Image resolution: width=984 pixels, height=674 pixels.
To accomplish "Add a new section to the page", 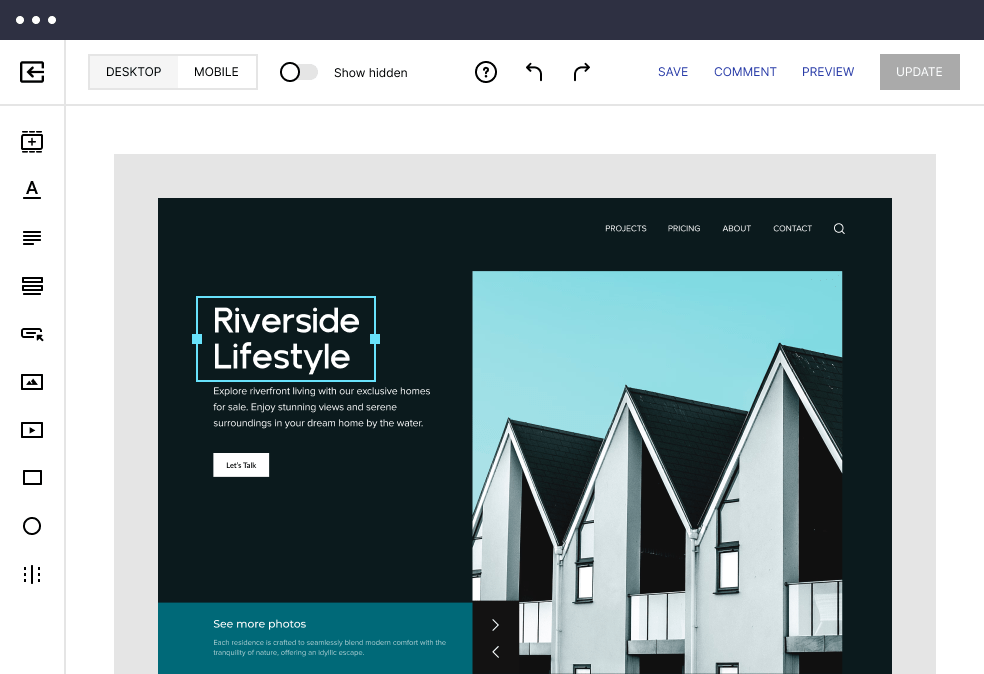I will [x=32, y=141].
